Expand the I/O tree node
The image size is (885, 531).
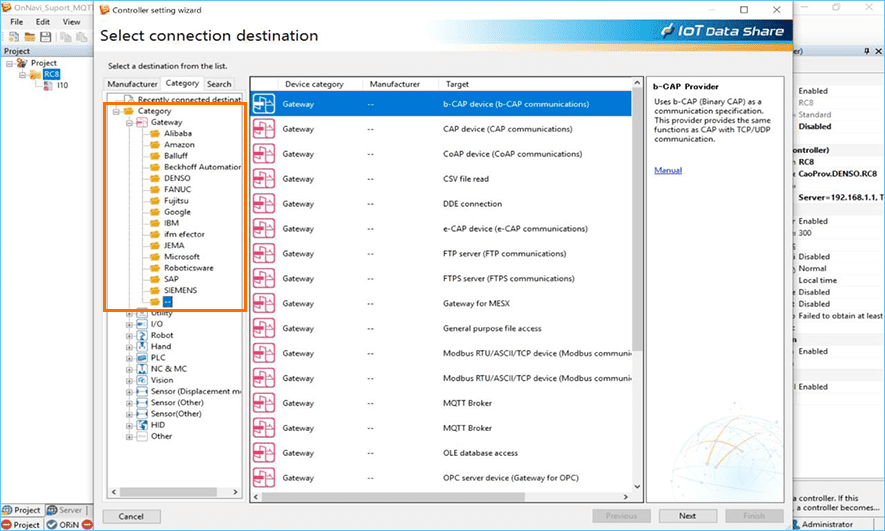(129, 324)
